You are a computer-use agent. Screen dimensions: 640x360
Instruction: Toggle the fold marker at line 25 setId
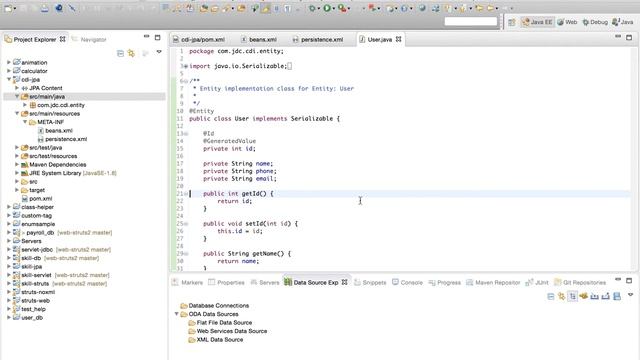[186, 224]
